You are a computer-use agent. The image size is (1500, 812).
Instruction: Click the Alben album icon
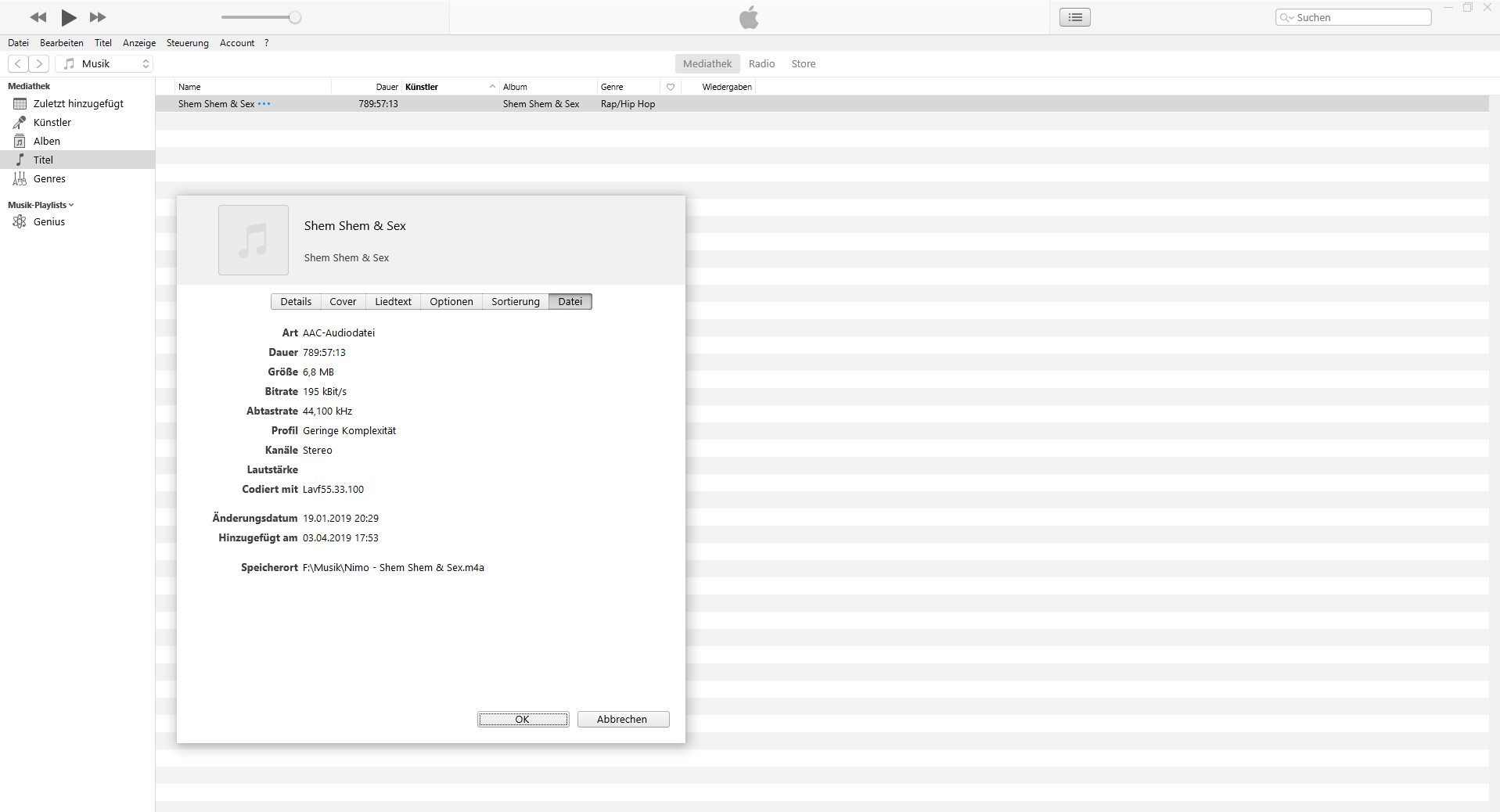(20, 141)
